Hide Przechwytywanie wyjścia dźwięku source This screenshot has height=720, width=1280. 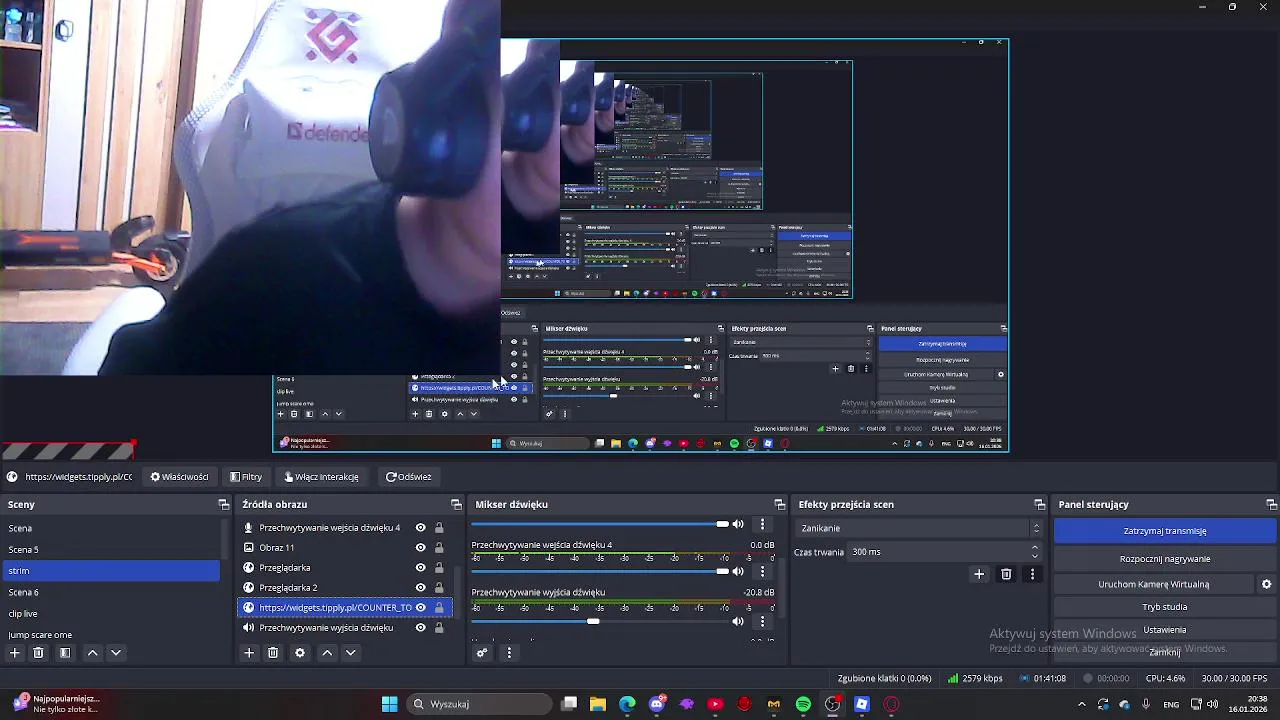(420, 628)
